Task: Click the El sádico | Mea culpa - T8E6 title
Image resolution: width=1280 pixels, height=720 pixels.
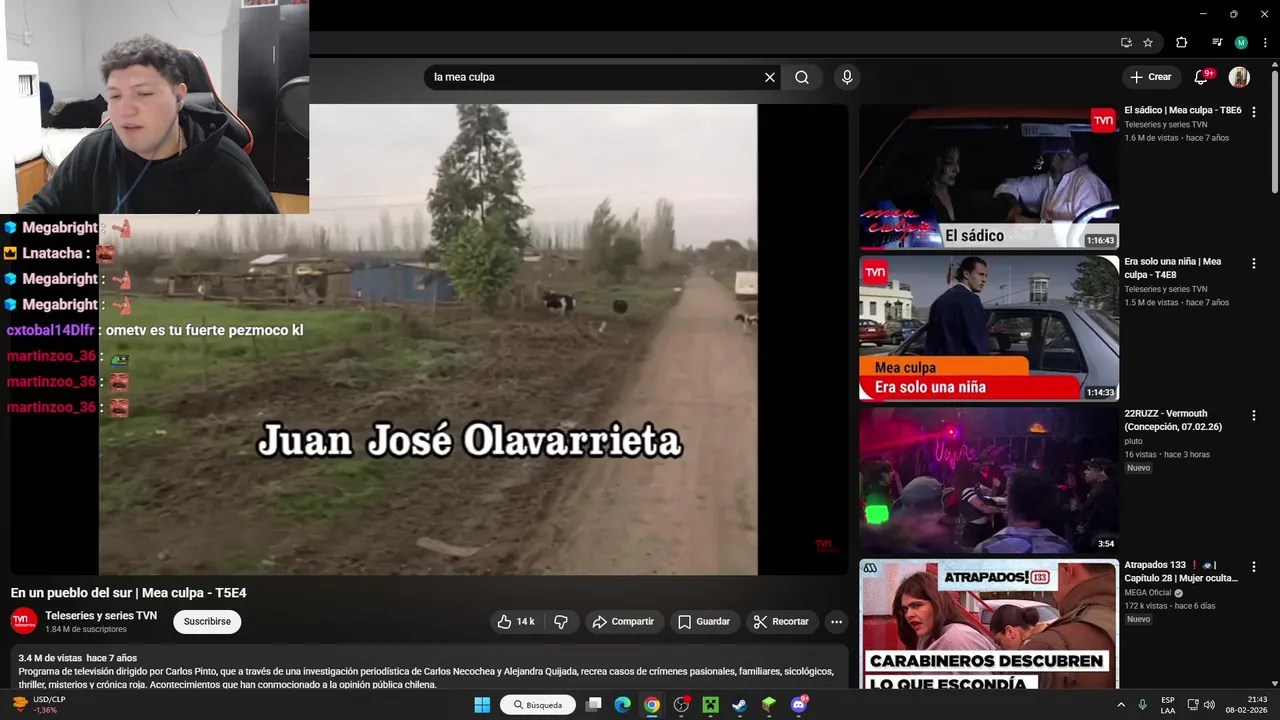Action: click(x=1183, y=110)
